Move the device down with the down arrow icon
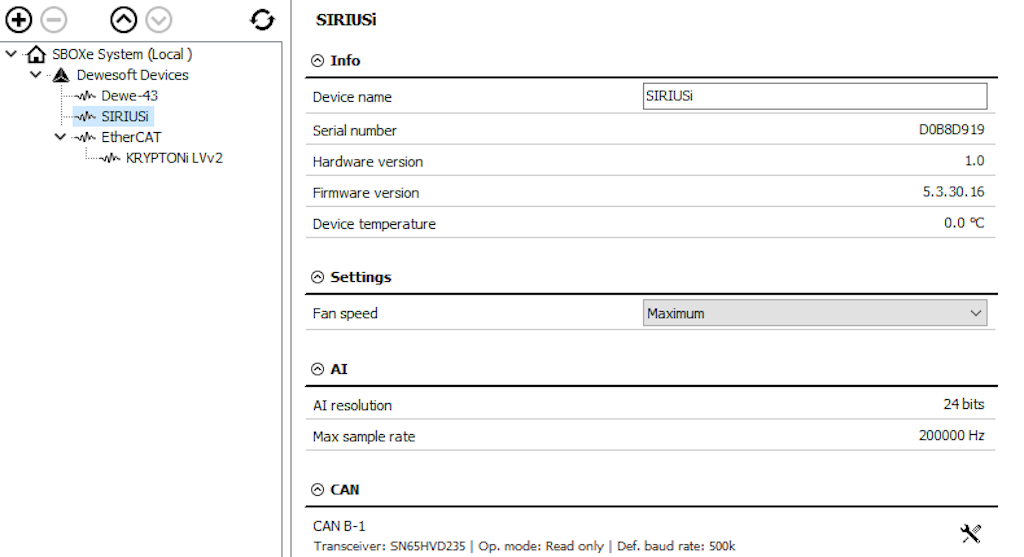This screenshot has width=1024, height=557. click(159, 20)
